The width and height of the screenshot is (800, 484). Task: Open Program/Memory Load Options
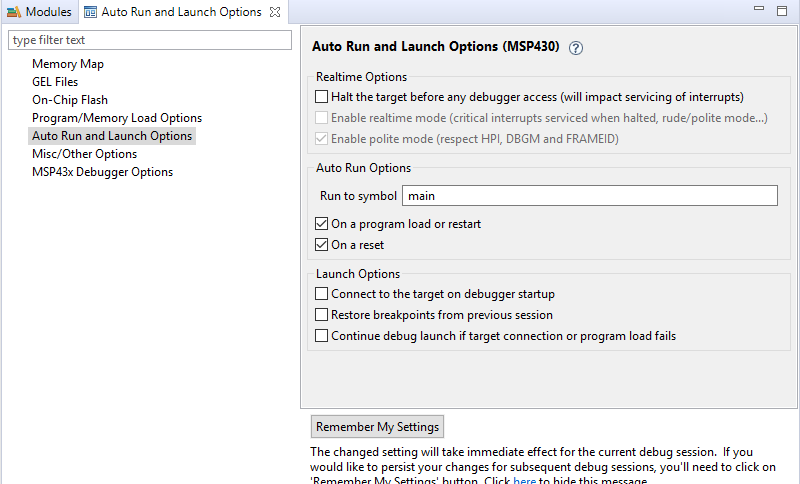pyautogui.click(x=117, y=118)
